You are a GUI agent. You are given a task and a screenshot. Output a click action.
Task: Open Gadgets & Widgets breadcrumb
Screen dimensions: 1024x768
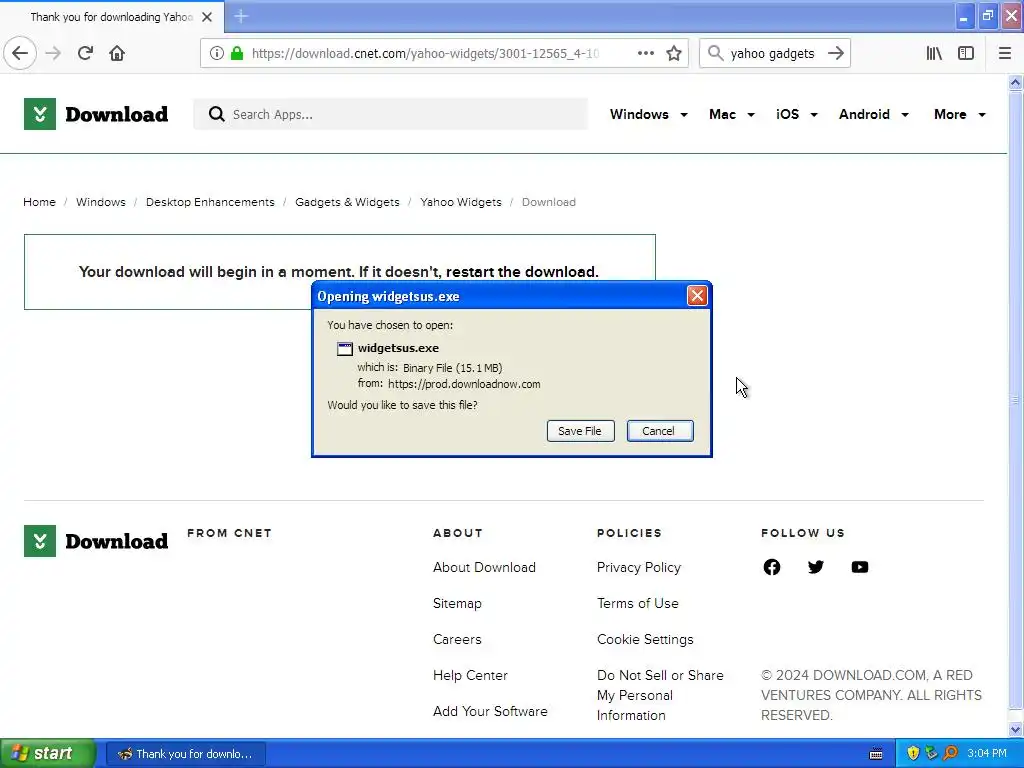tap(347, 202)
